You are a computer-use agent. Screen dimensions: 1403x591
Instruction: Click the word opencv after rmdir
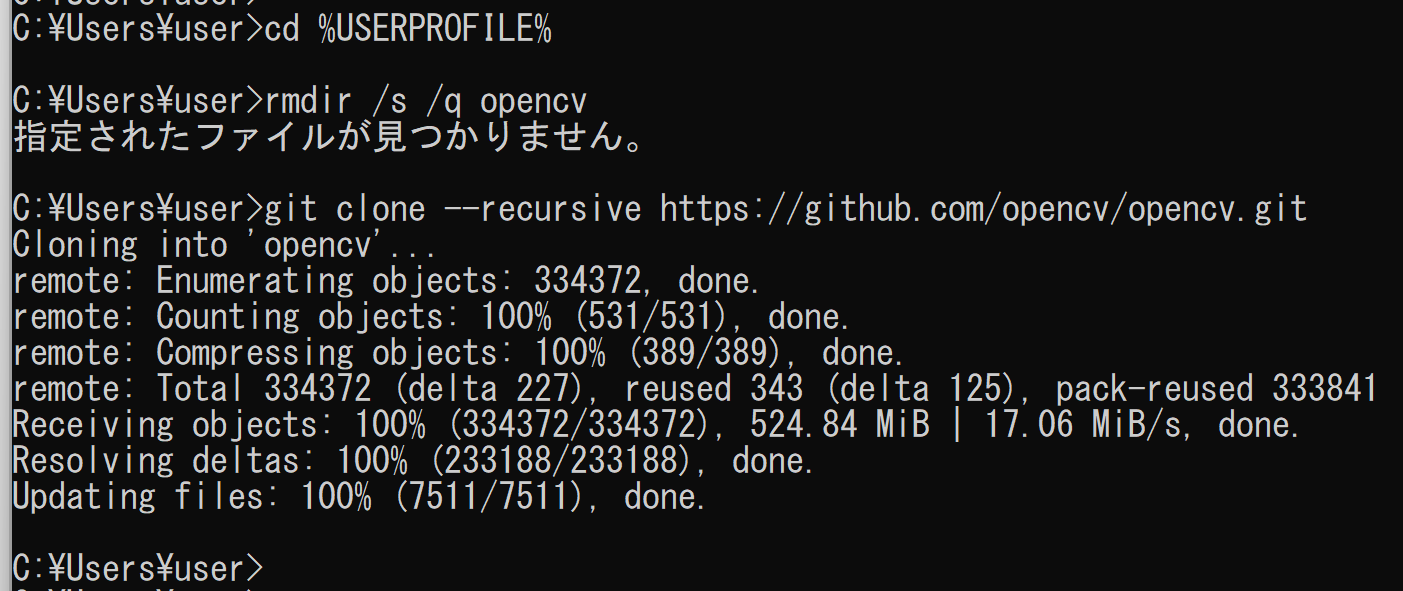coord(533,101)
